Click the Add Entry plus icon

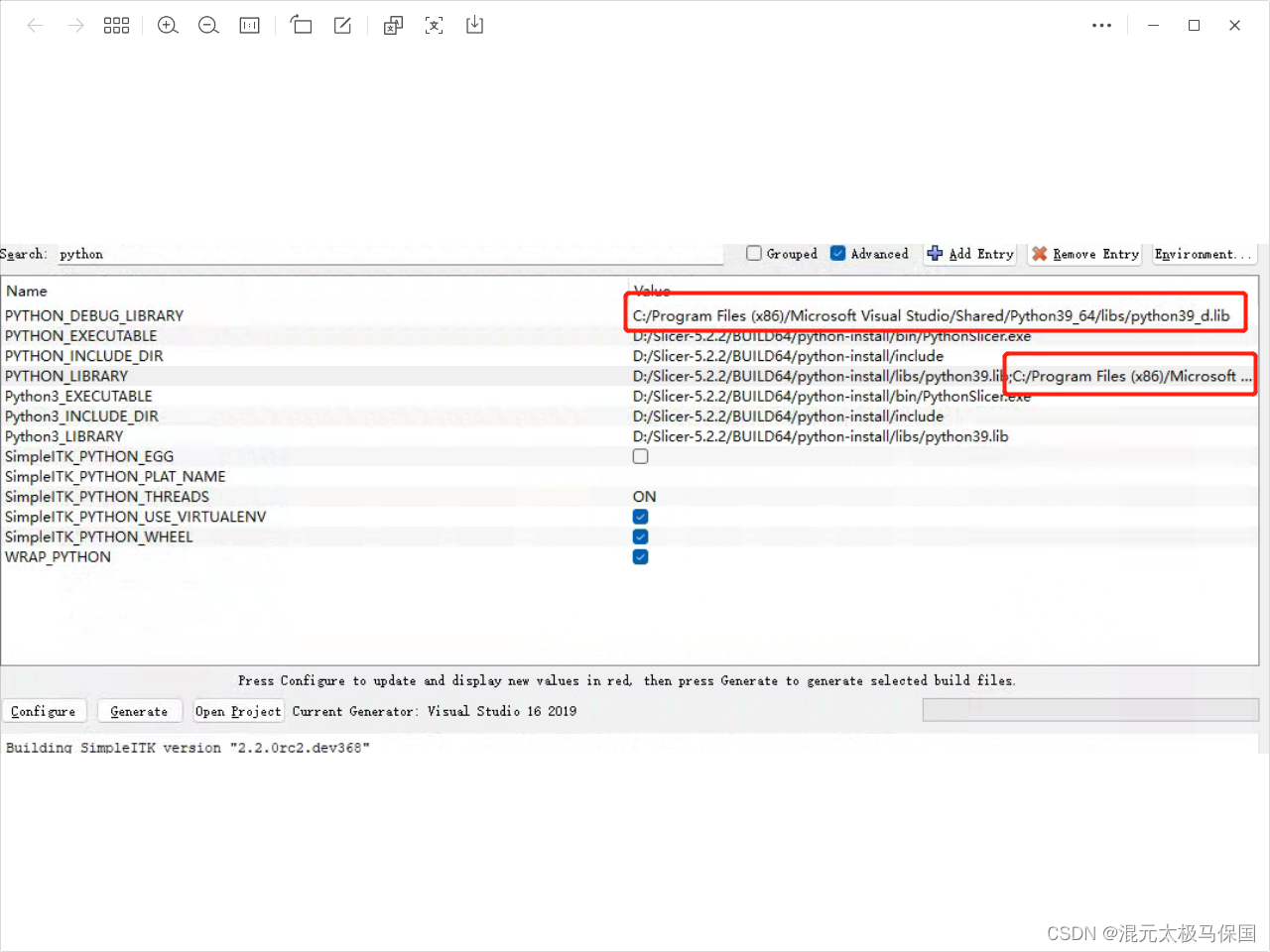[937, 254]
